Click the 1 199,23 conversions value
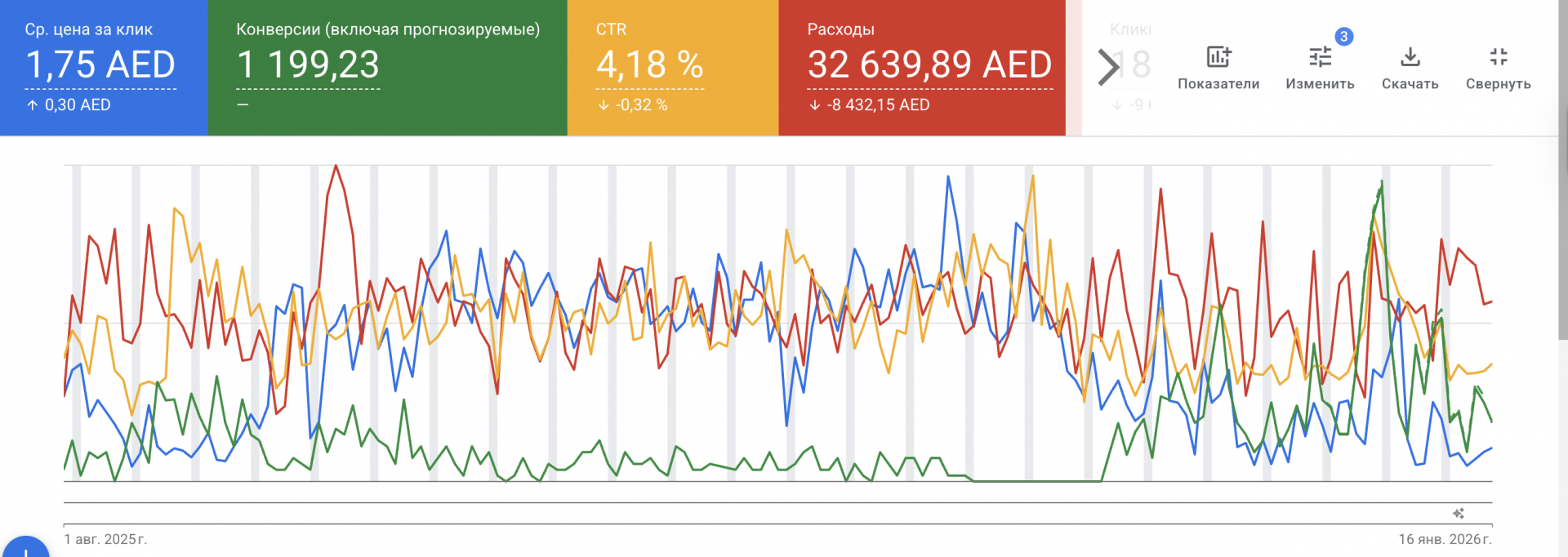This screenshot has height=557, width=1568. click(308, 65)
